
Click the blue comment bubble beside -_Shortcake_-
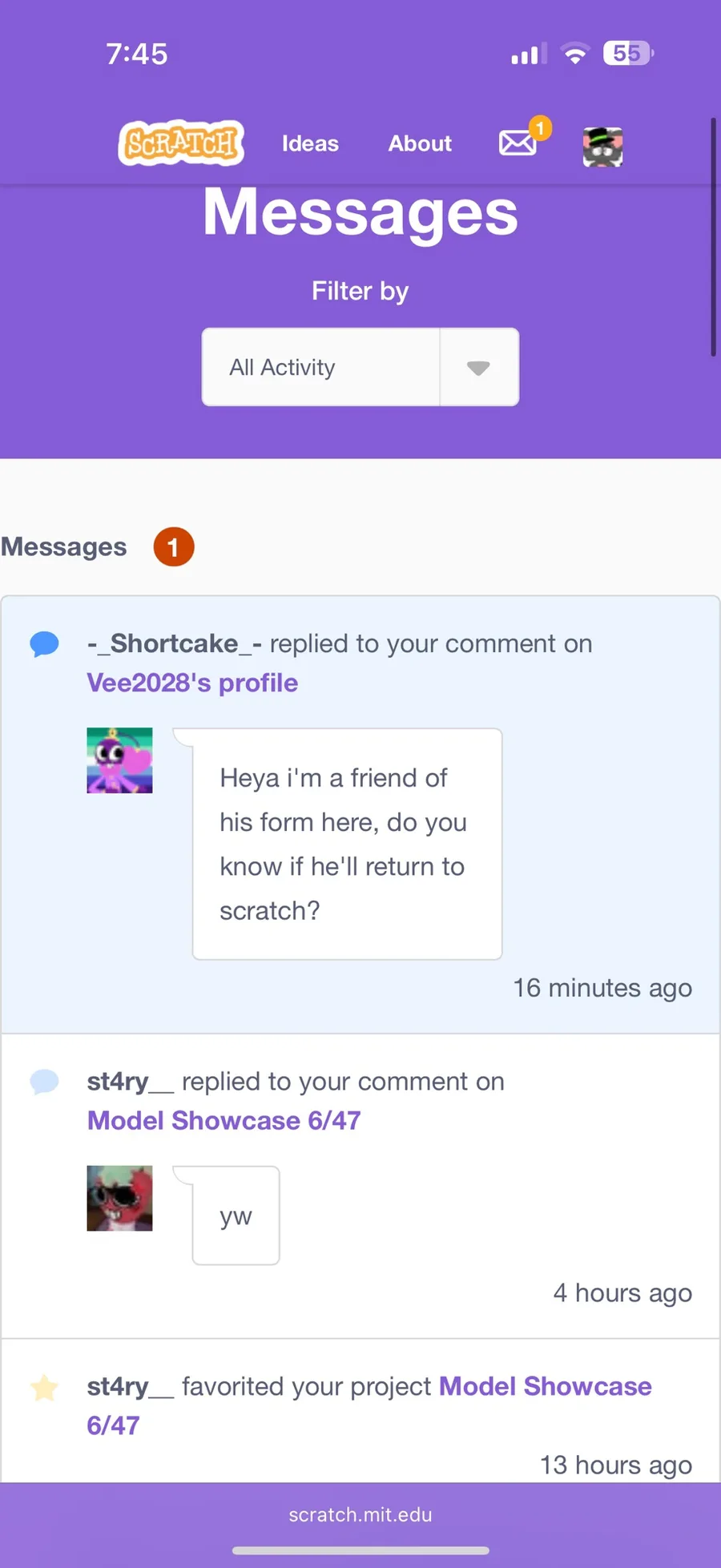pyautogui.click(x=45, y=644)
